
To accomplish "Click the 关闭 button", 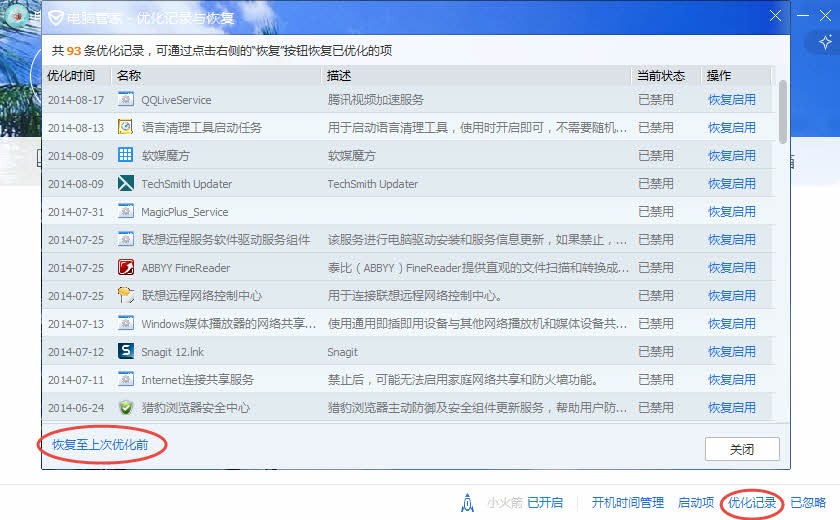I will click(742, 449).
